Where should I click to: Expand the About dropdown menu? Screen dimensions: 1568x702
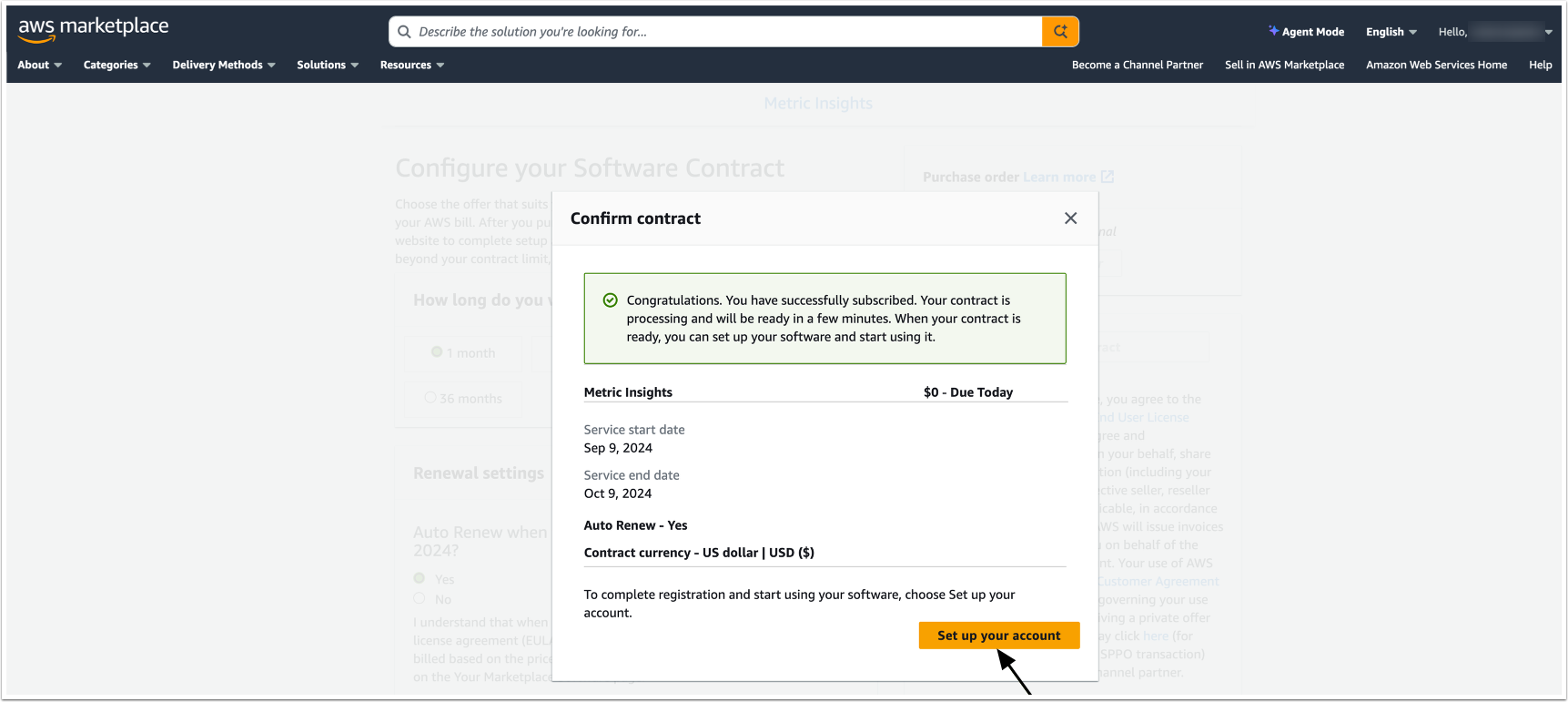(40, 65)
